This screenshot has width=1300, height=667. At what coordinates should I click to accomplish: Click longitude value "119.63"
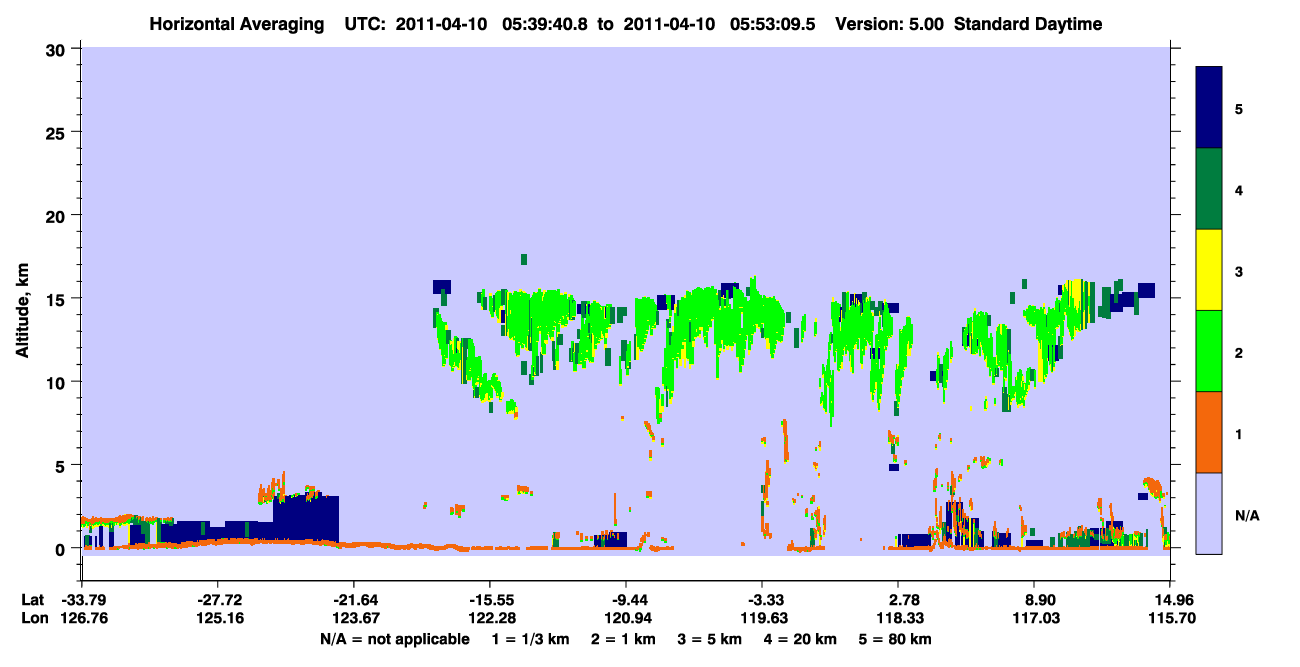click(x=762, y=619)
